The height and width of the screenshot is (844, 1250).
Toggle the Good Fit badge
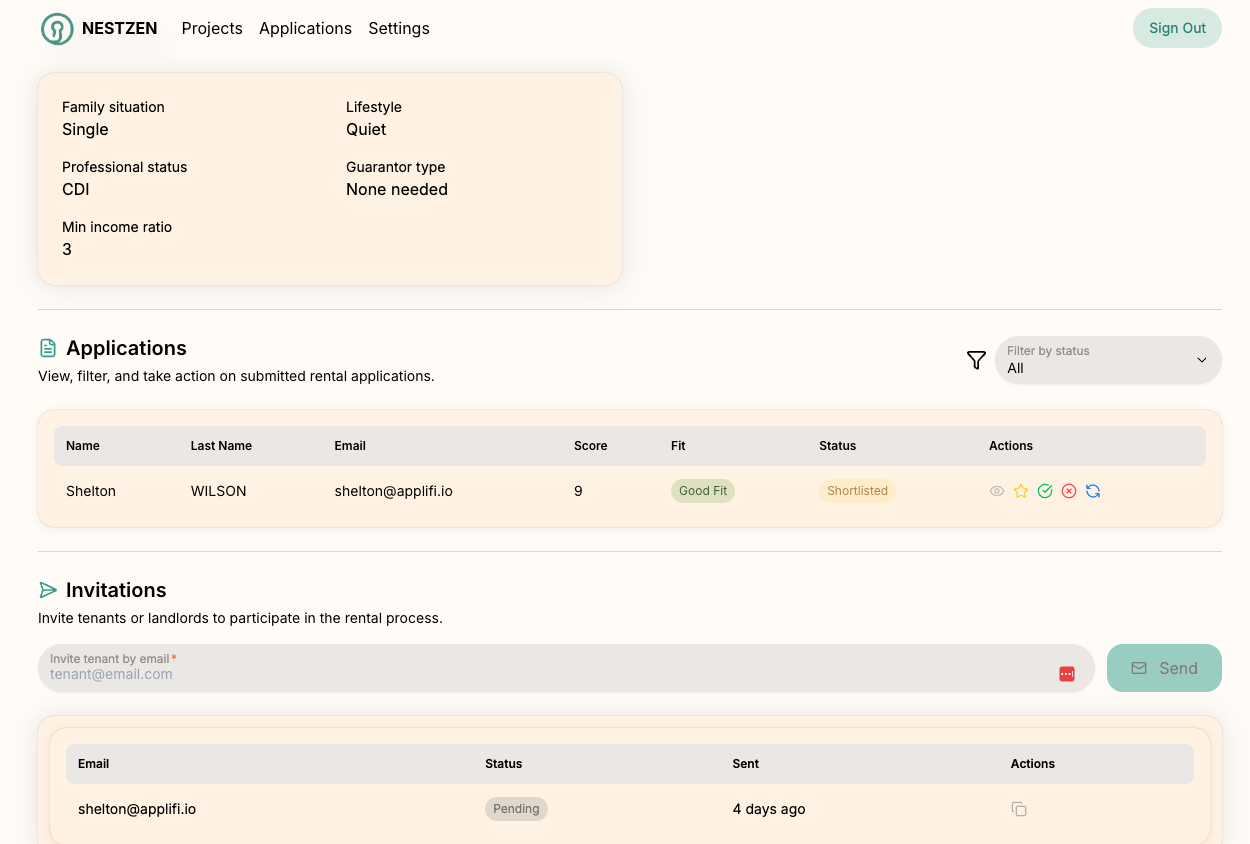point(702,491)
